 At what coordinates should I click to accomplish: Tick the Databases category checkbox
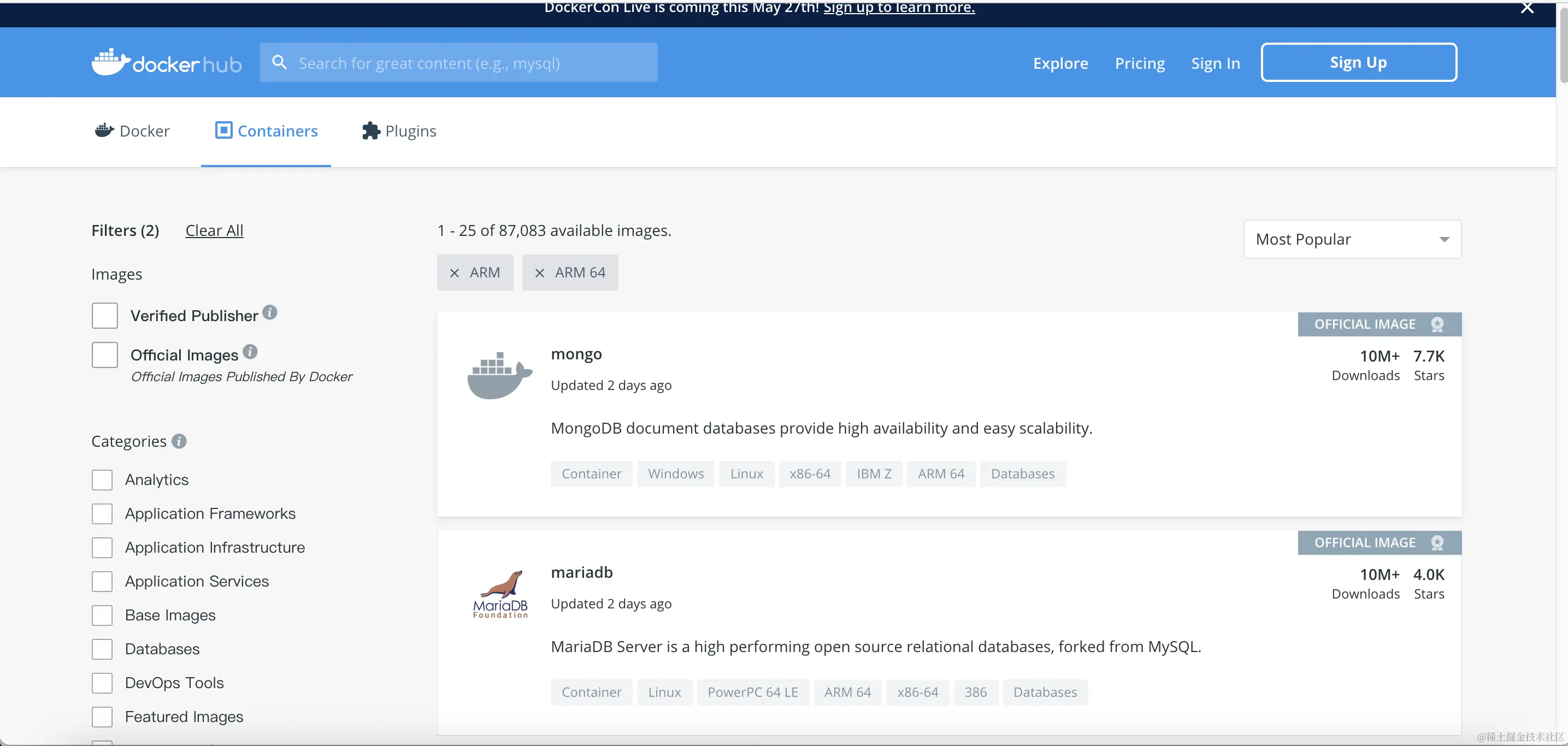coord(102,649)
